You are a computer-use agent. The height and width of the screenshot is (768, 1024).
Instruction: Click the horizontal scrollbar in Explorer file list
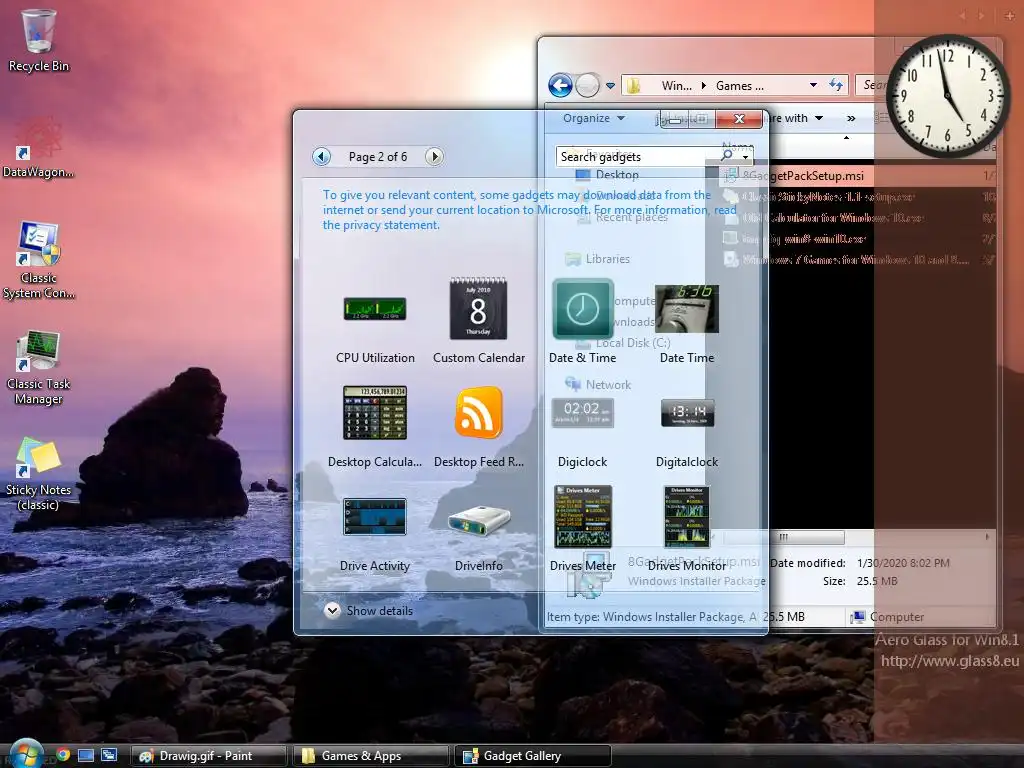tap(784, 537)
